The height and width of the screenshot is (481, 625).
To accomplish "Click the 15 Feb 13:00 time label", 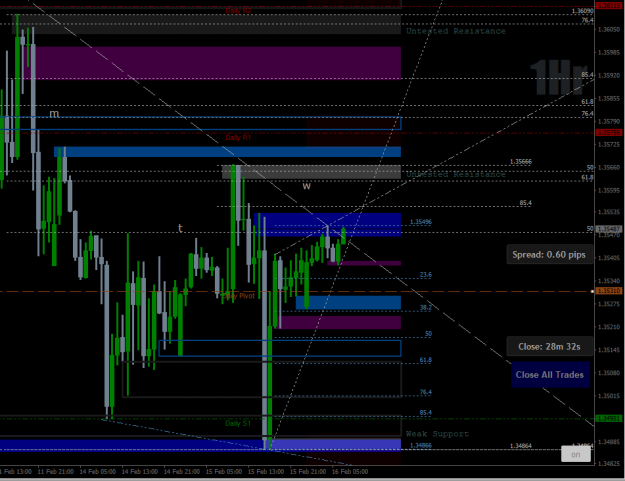I will (x=266, y=471).
